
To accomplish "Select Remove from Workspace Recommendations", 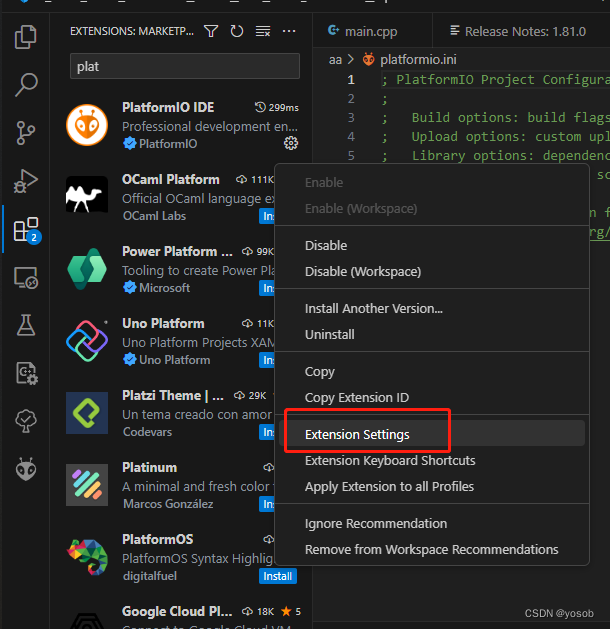I will coord(432,550).
